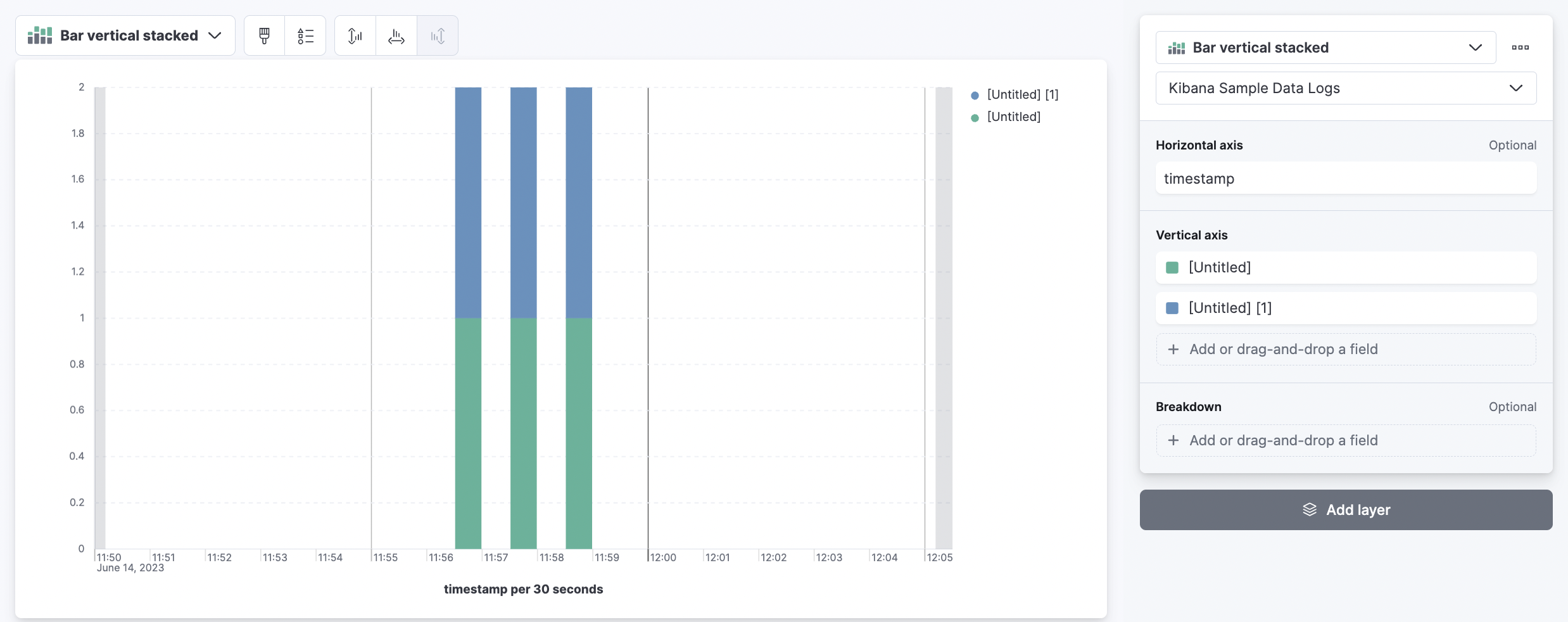Click the green bar segment at 11:57

point(523,433)
